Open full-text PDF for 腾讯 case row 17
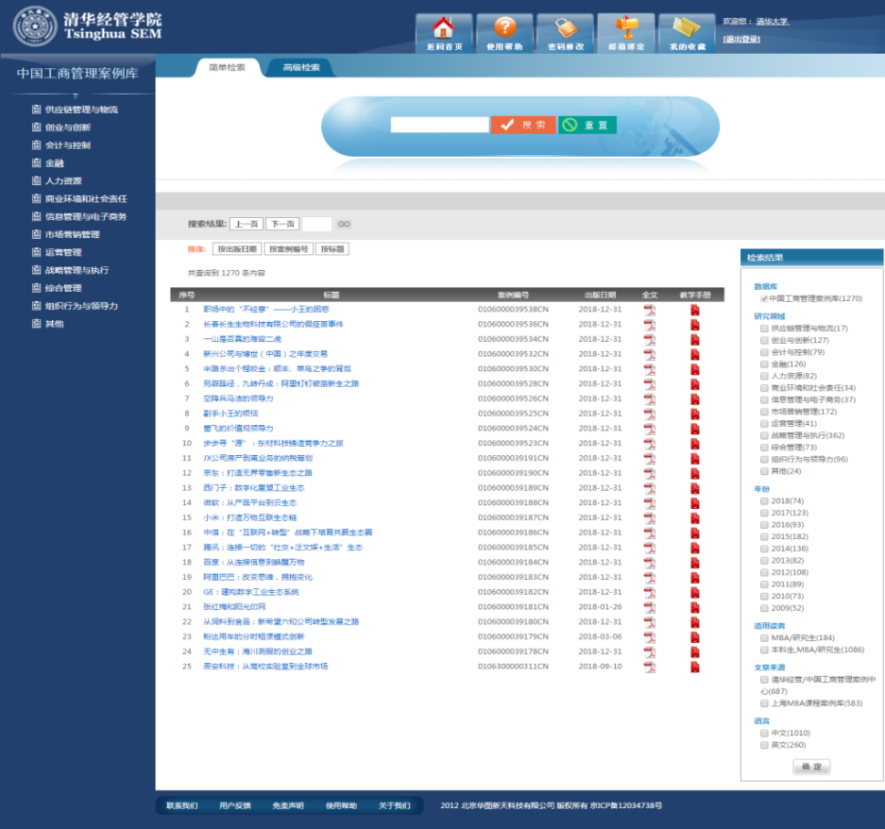Image resolution: width=885 pixels, height=829 pixels. 650,547
